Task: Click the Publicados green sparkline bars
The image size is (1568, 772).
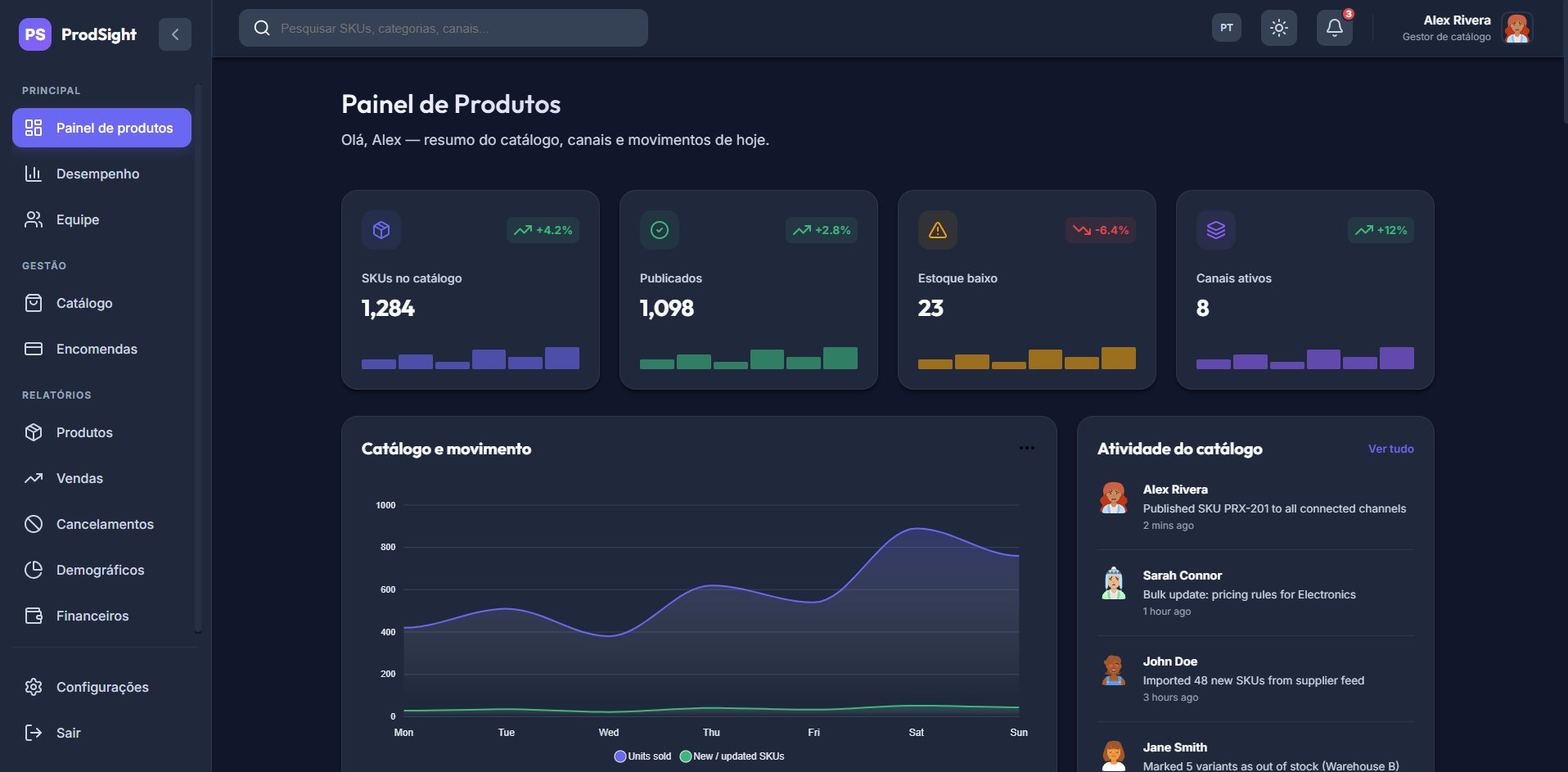Action: coord(749,358)
